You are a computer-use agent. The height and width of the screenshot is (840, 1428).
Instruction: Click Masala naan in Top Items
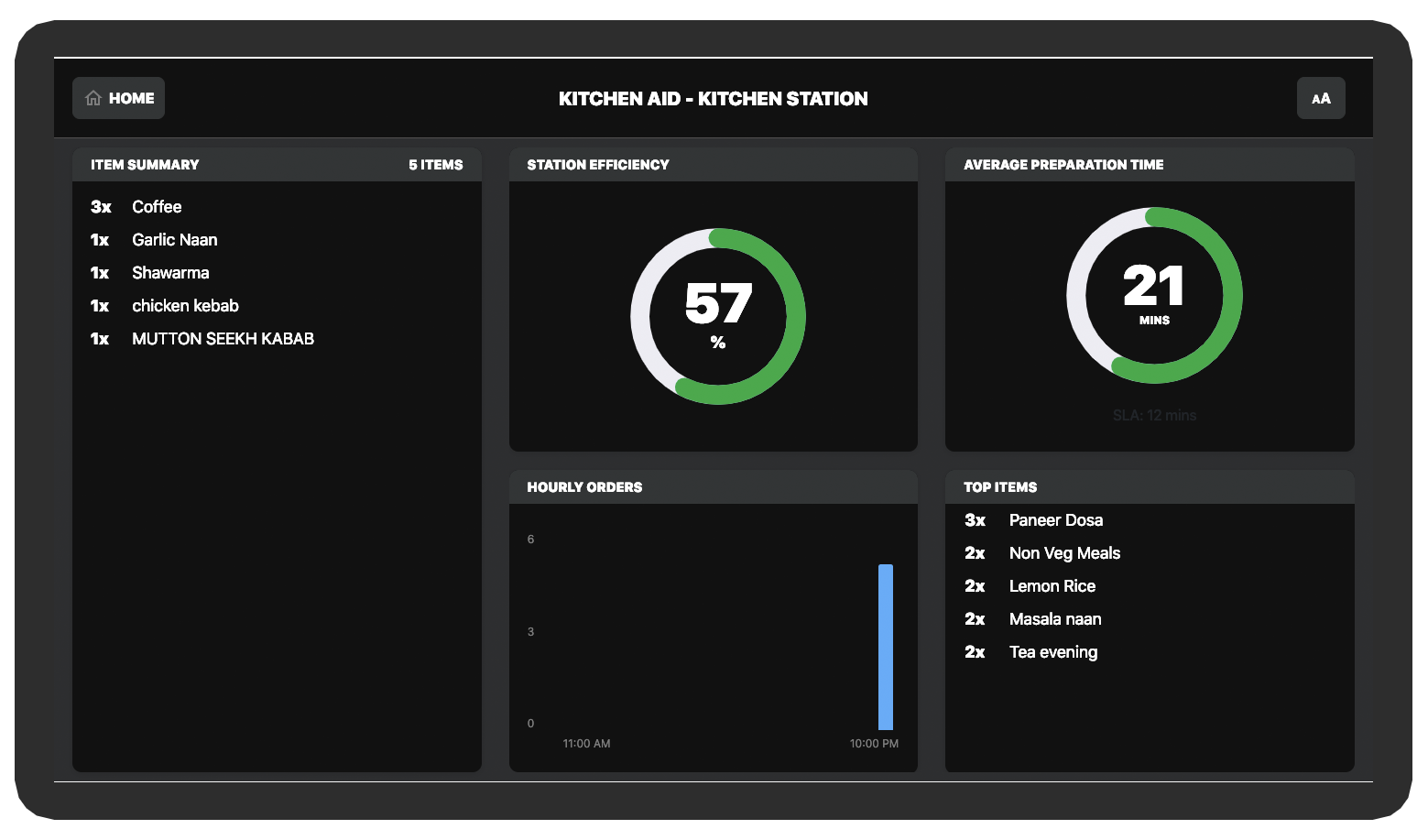pyautogui.click(x=1054, y=619)
